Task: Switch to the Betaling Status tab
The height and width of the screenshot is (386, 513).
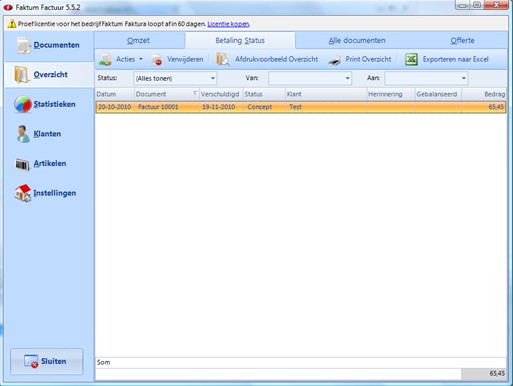Action: 240,41
